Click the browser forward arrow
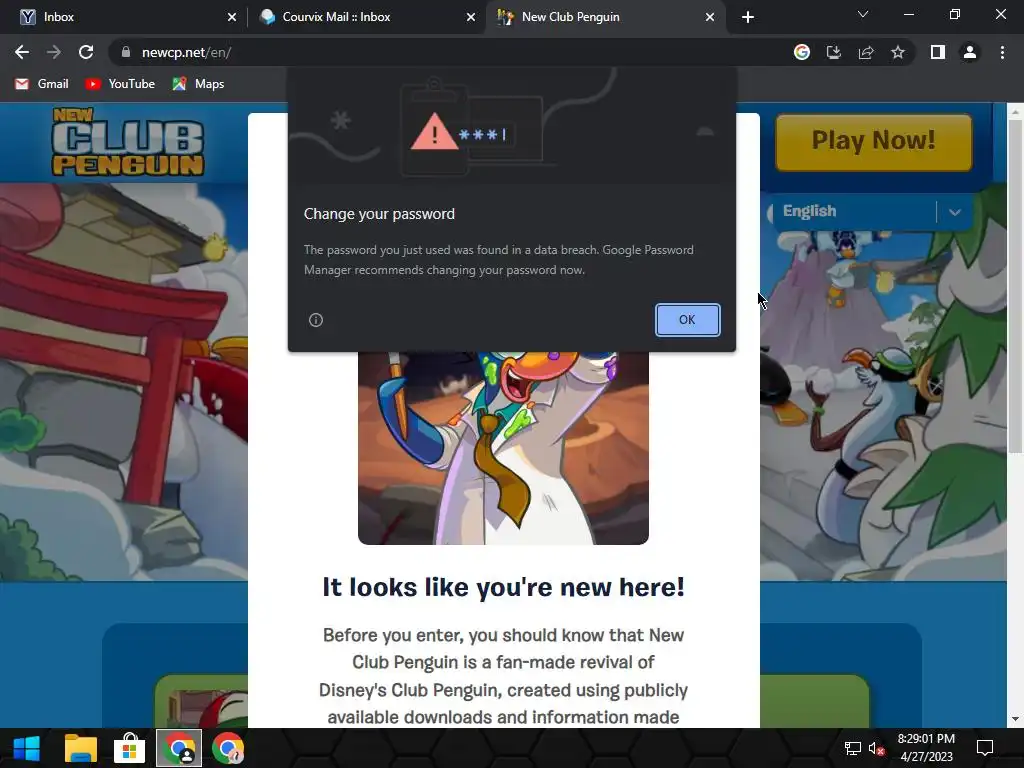Image resolution: width=1024 pixels, height=768 pixels. 54,52
